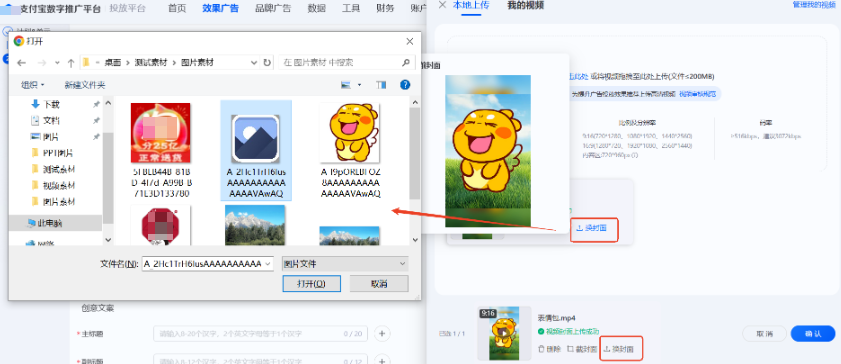Select the blue mountain icon image file
Viewport: 841px width, 364px height.
(x=256, y=150)
